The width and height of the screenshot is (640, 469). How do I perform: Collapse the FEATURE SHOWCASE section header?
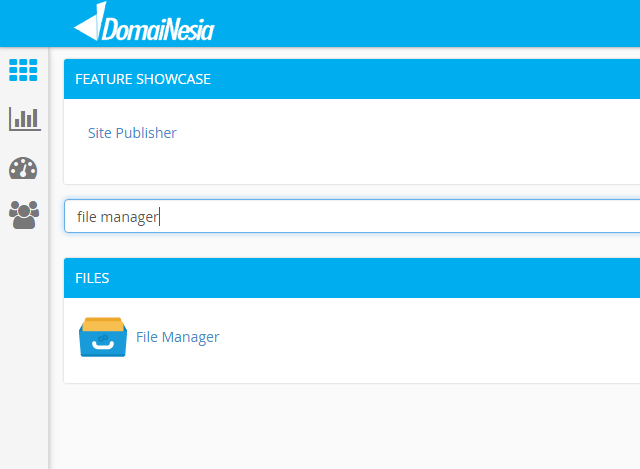point(352,79)
